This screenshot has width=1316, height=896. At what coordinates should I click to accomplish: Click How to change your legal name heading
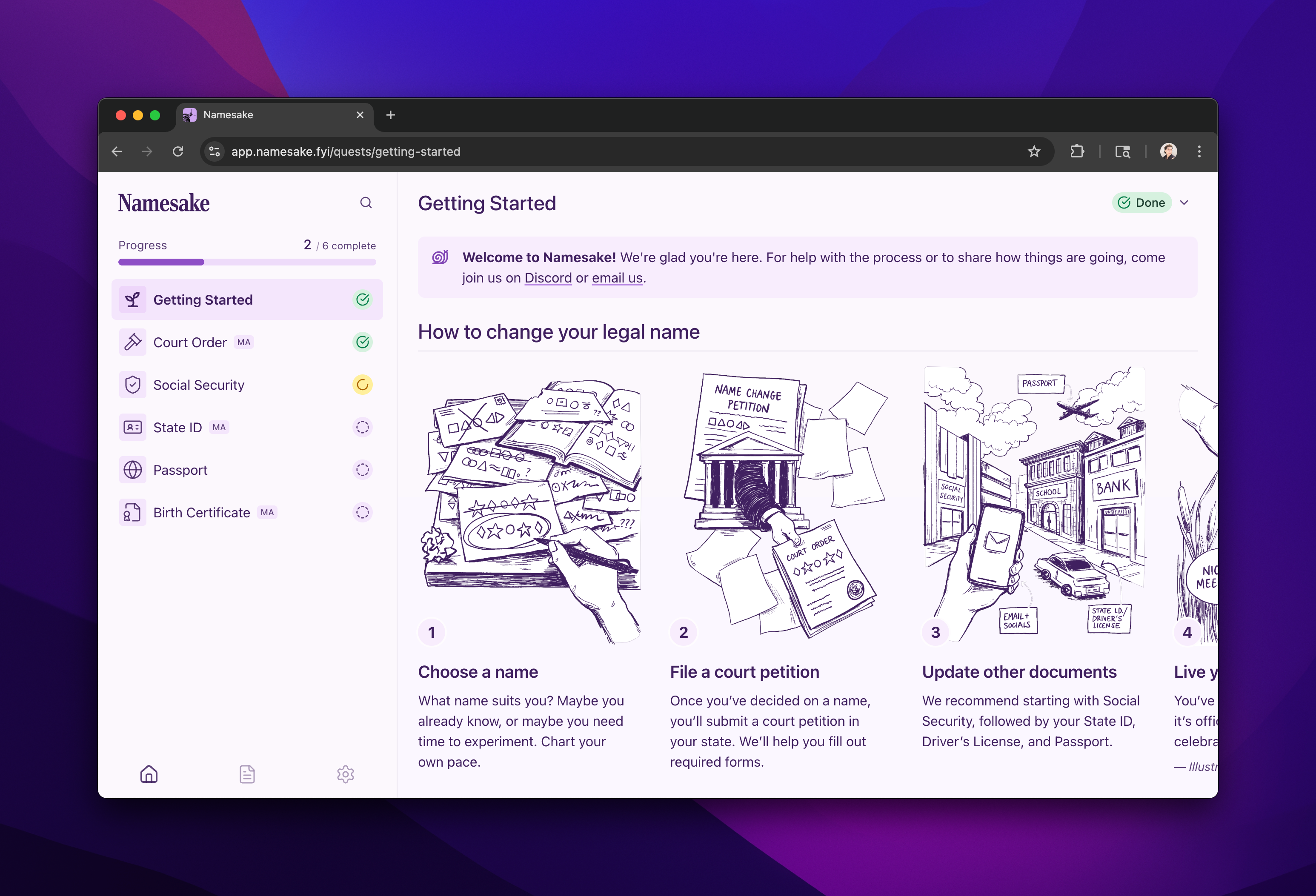(x=559, y=332)
